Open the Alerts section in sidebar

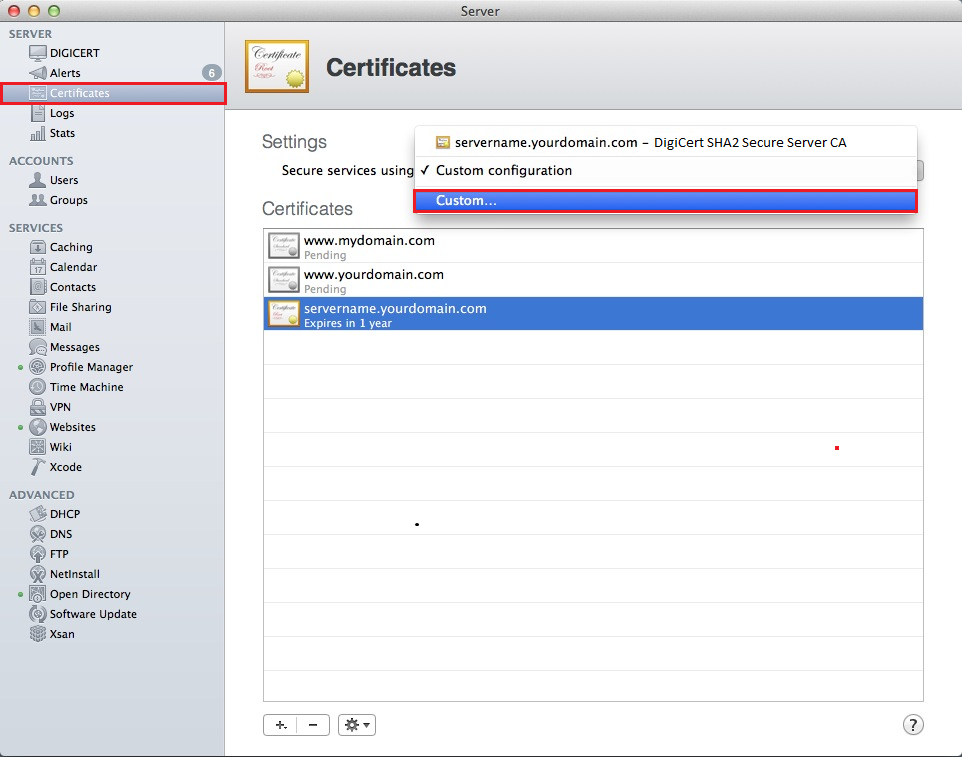coord(65,73)
